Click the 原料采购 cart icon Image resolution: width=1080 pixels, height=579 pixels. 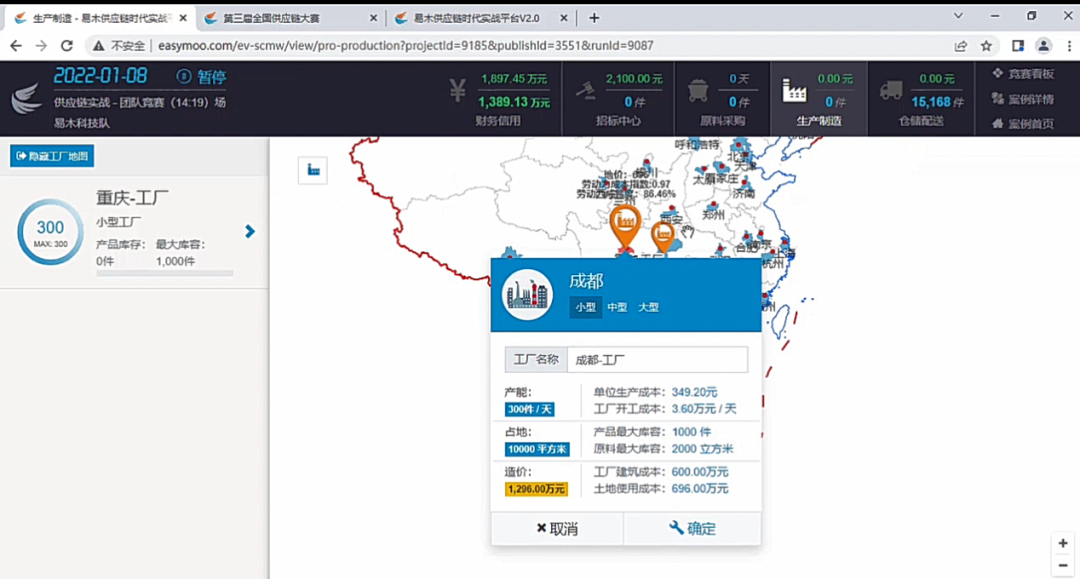[697, 90]
